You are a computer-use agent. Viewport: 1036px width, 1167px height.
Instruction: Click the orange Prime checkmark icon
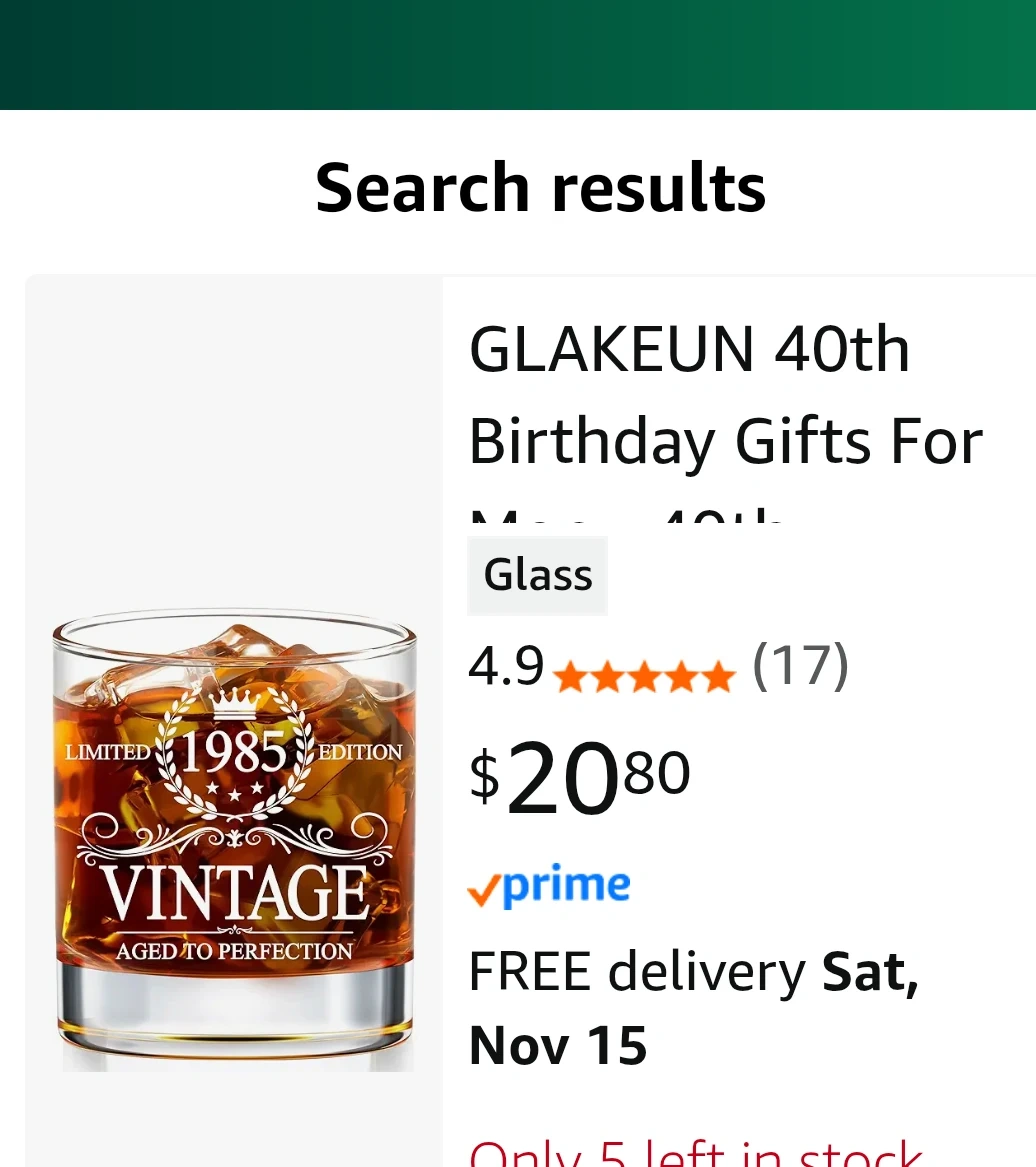coord(484,890)
